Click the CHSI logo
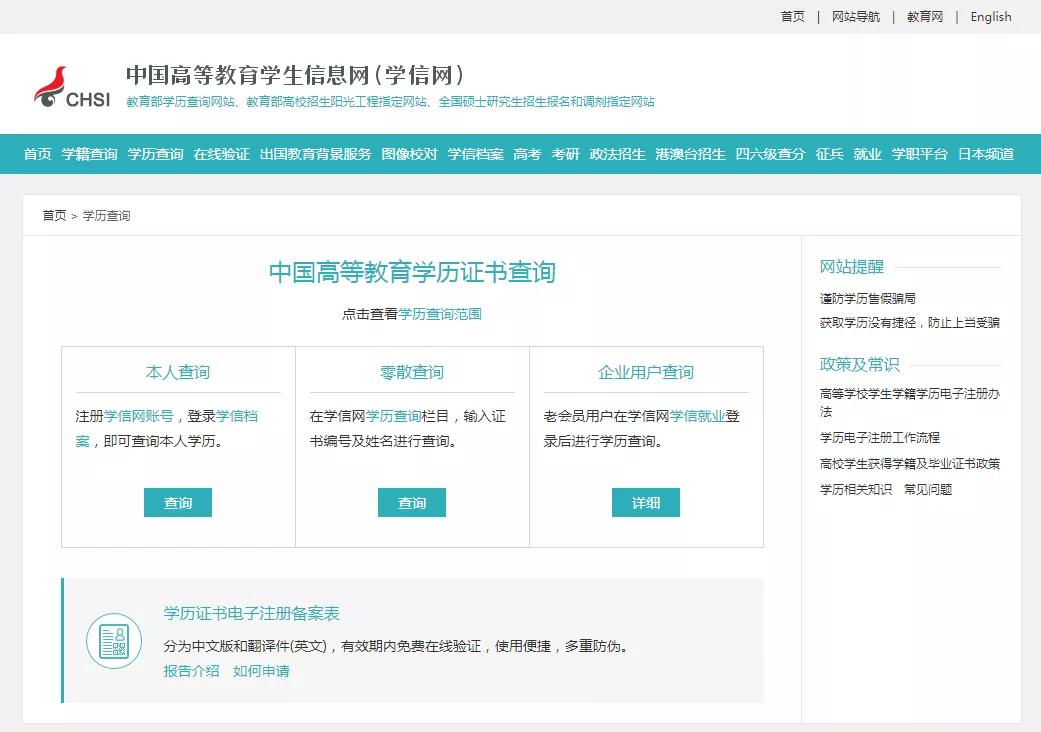The image size is (1041, 732). click(x=72, y=87)
